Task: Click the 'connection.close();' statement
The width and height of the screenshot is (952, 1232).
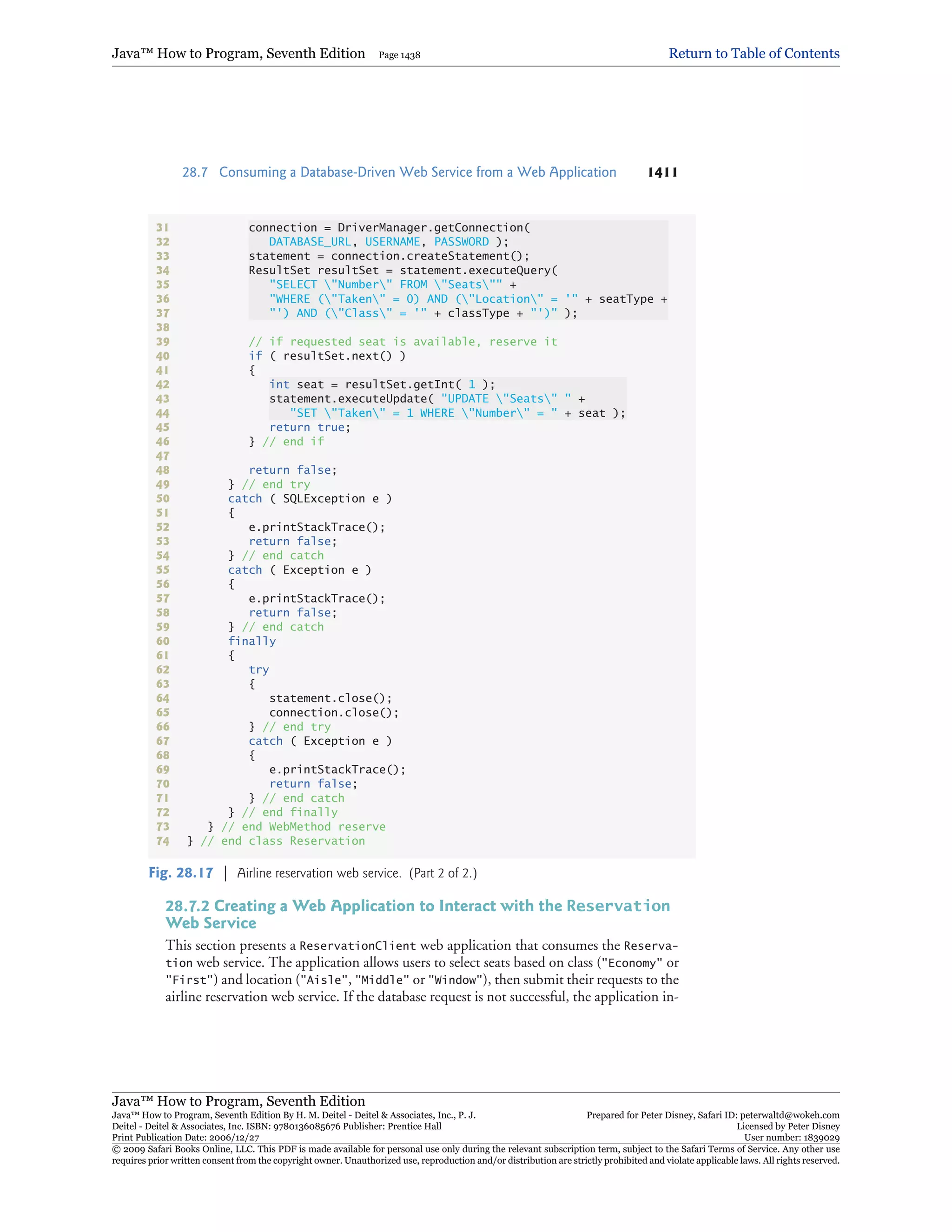Action: (x=334, y=712)
